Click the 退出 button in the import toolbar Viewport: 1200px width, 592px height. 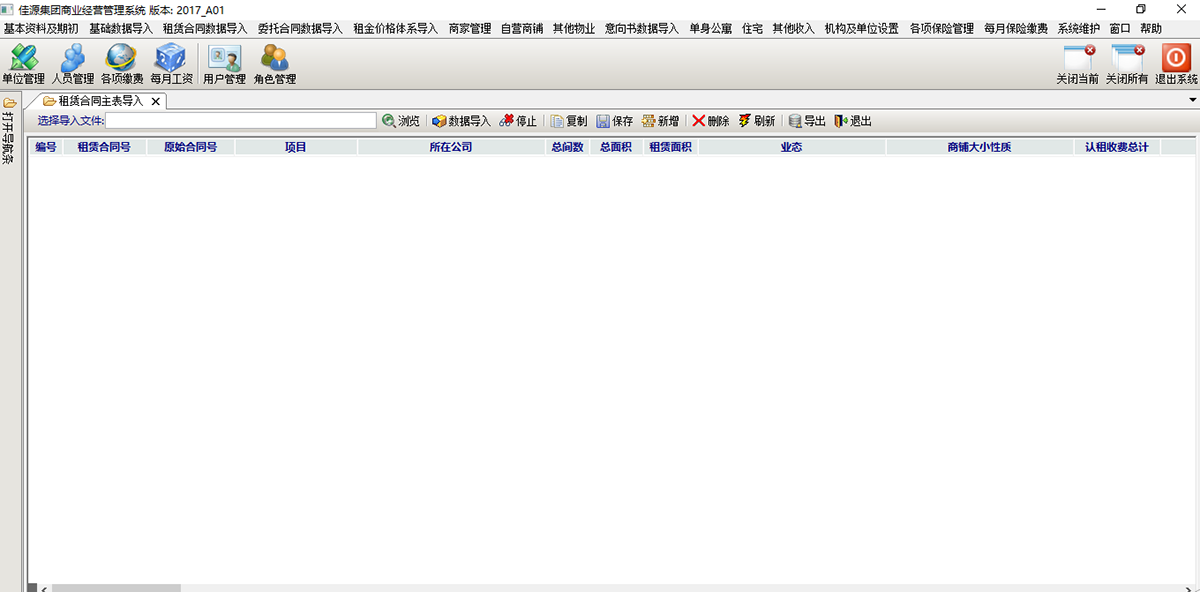[853, 121]
